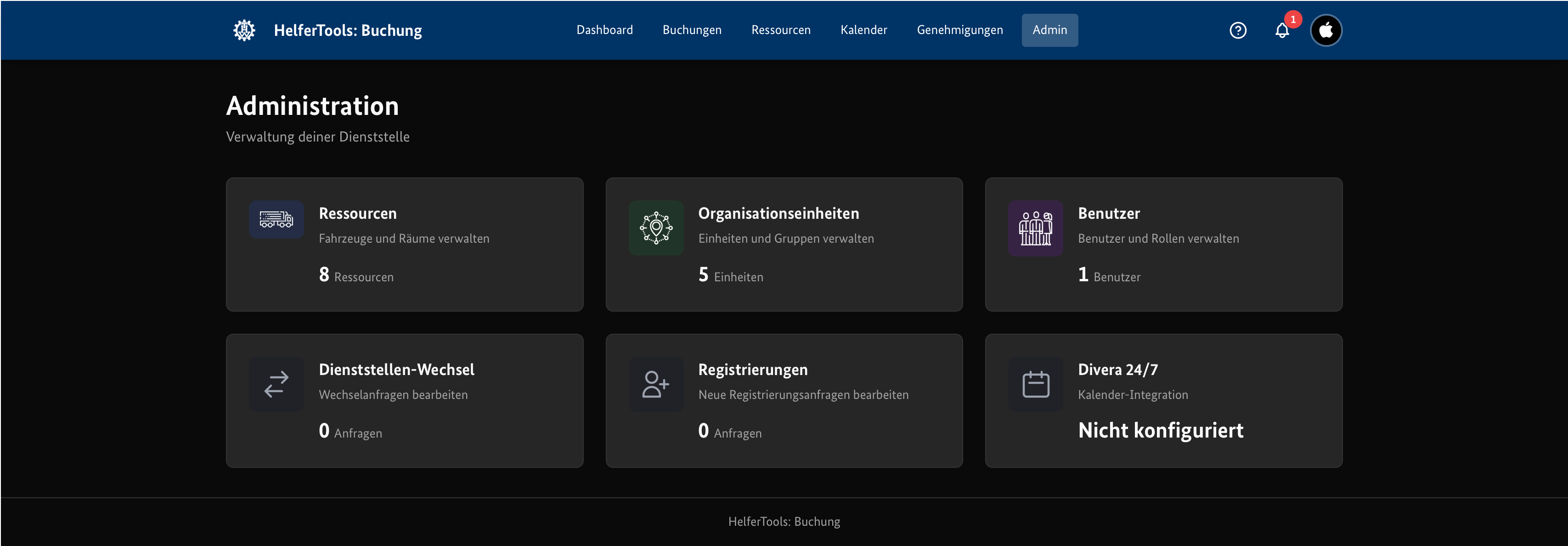This screenshot has width=1568, height=546.
Task: Click the active Admin nav tab
Action: [1049, 30]
